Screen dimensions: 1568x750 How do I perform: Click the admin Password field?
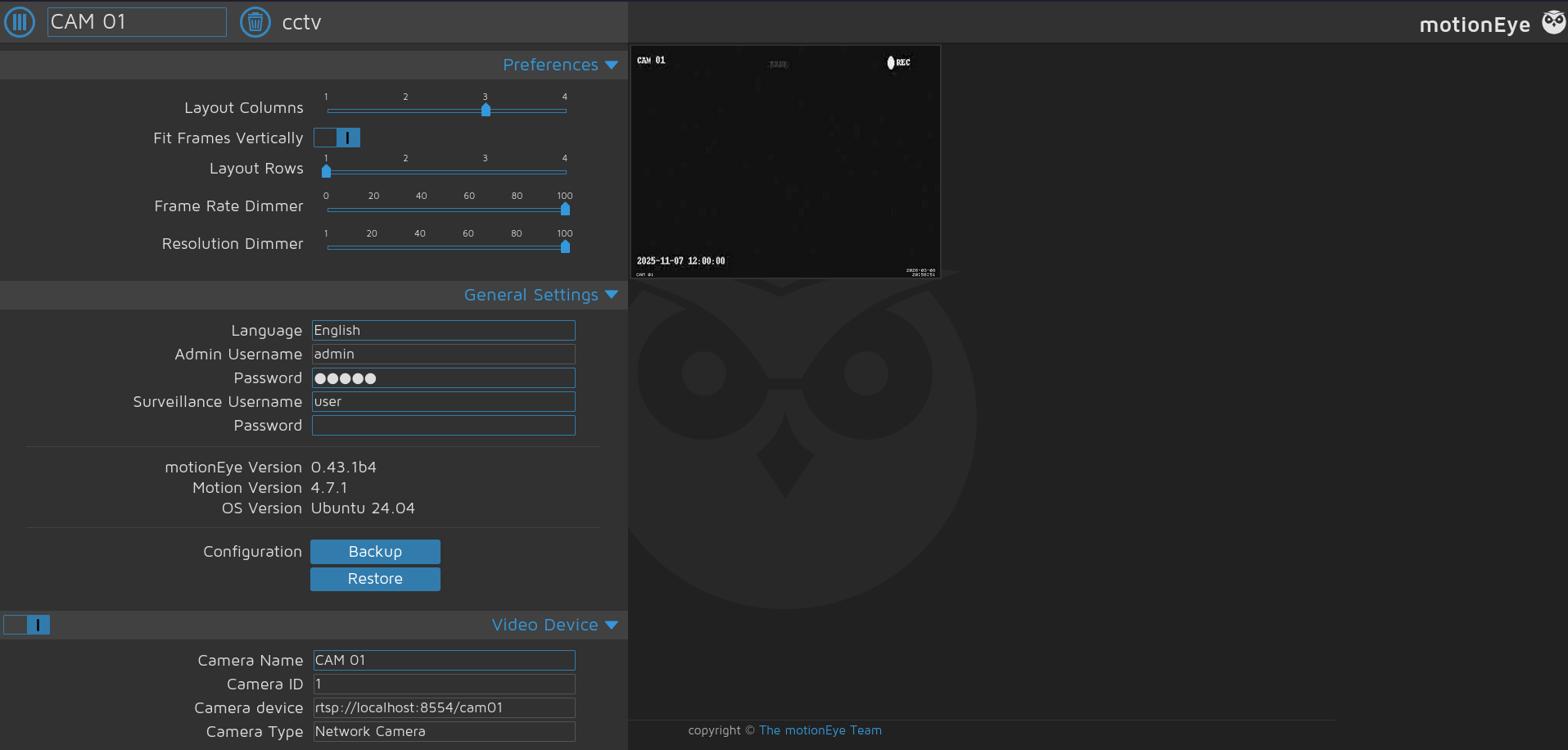[x=444, y=377]
